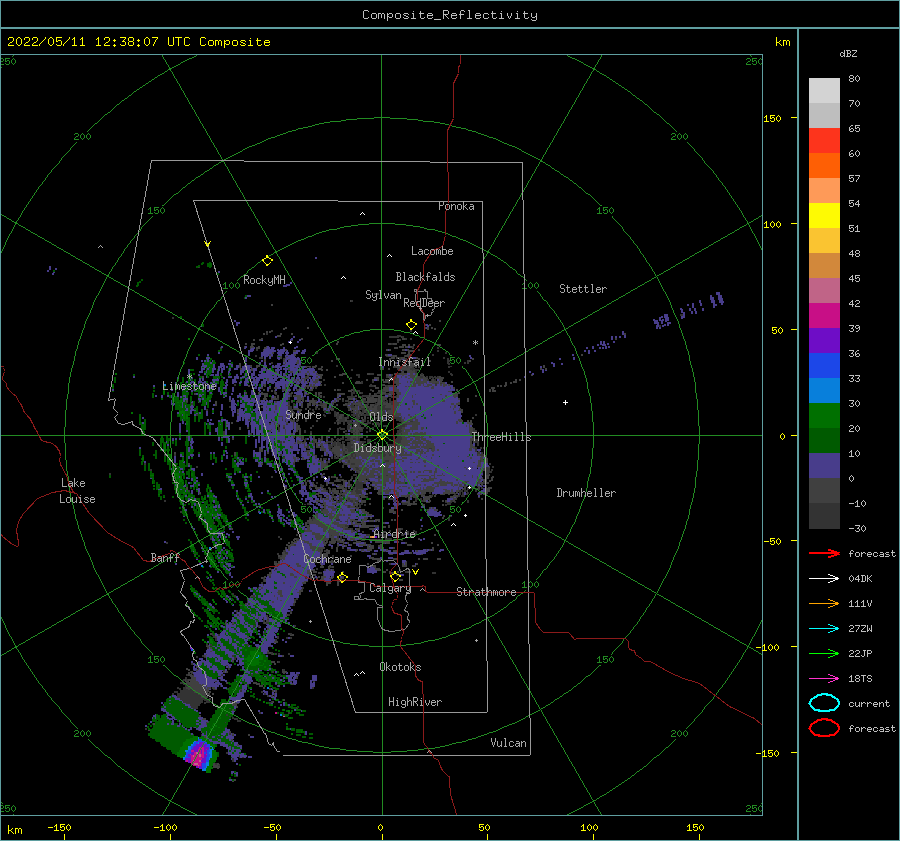The width and height of the screenshot is (900, 841).
Task: Click the km unit label at top right
Action: click(783, 42)
